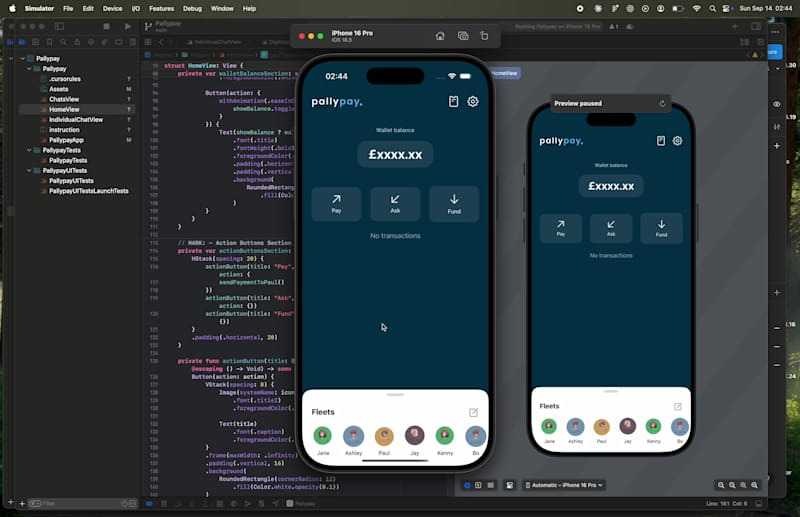This screenshot has height=517, width=800.
Task: Switch the preview to Selectable mode
Action: 479,485
